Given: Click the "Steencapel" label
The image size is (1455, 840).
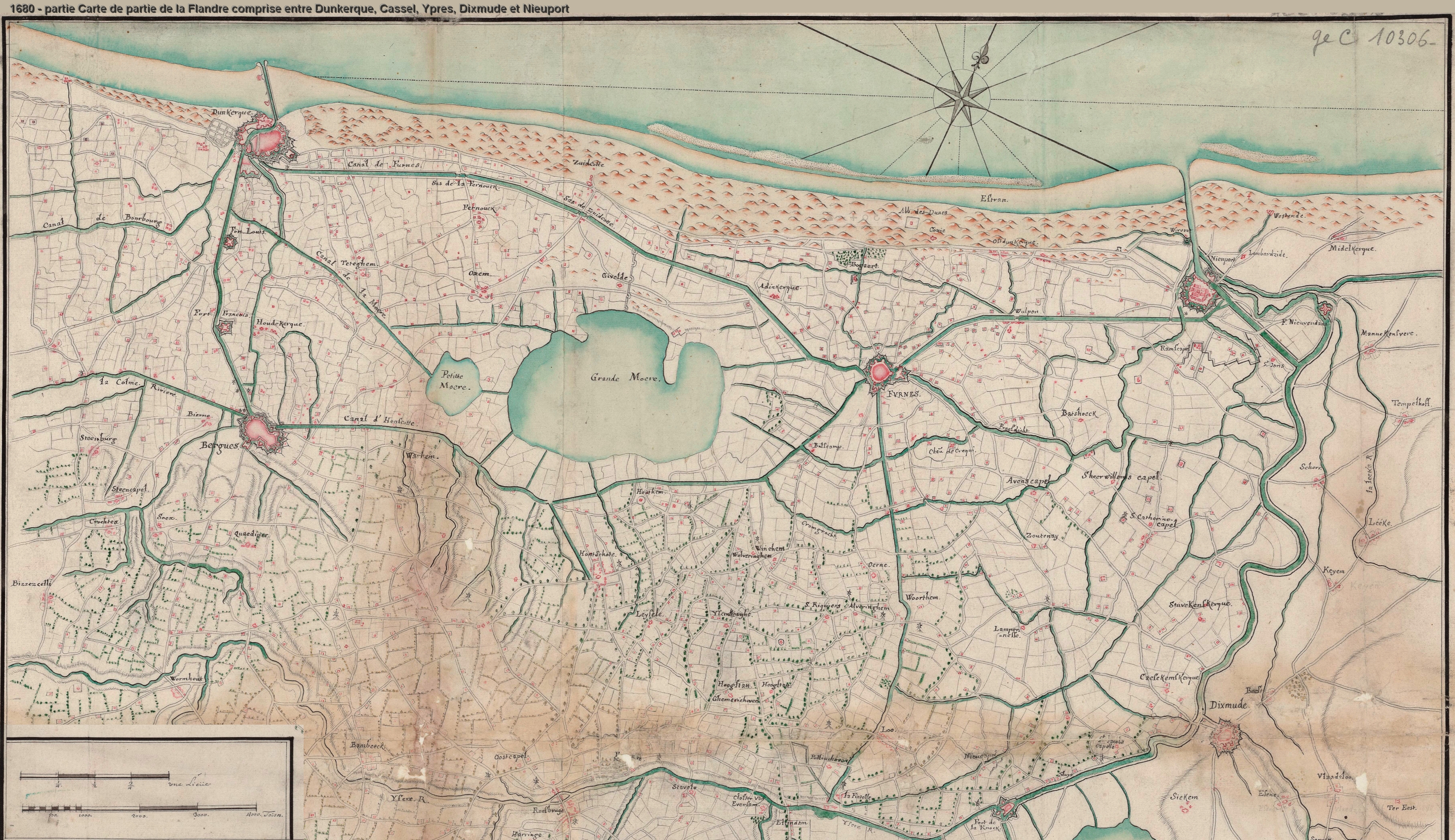Looking at the screenshot, I should point(131,488).
